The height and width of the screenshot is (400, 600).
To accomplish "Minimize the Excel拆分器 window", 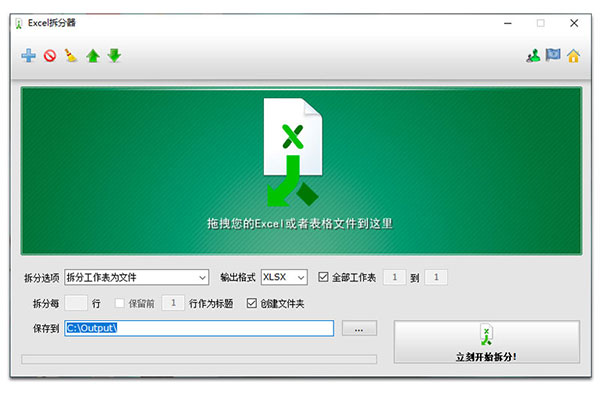I will tap(508, 23).
